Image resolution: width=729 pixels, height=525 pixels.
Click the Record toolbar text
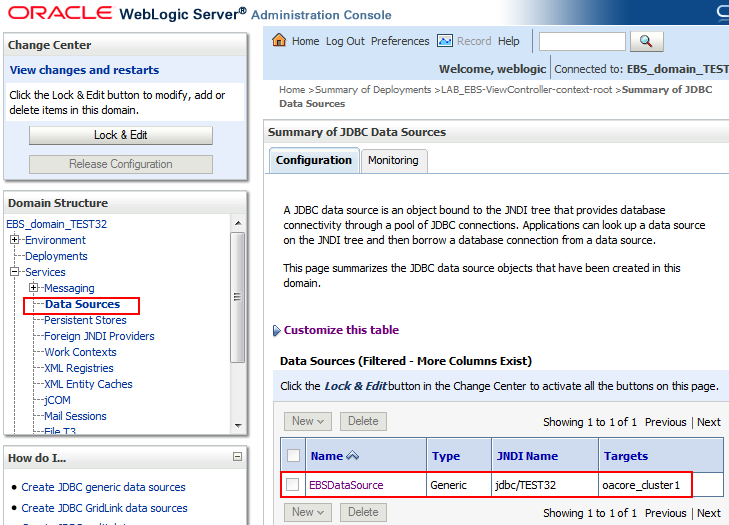[x=474, y=41]
